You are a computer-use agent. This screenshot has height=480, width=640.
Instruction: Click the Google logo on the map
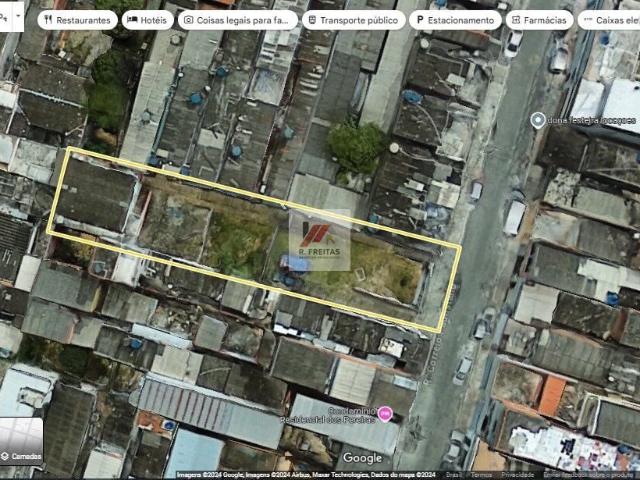[x=362, y=458]
